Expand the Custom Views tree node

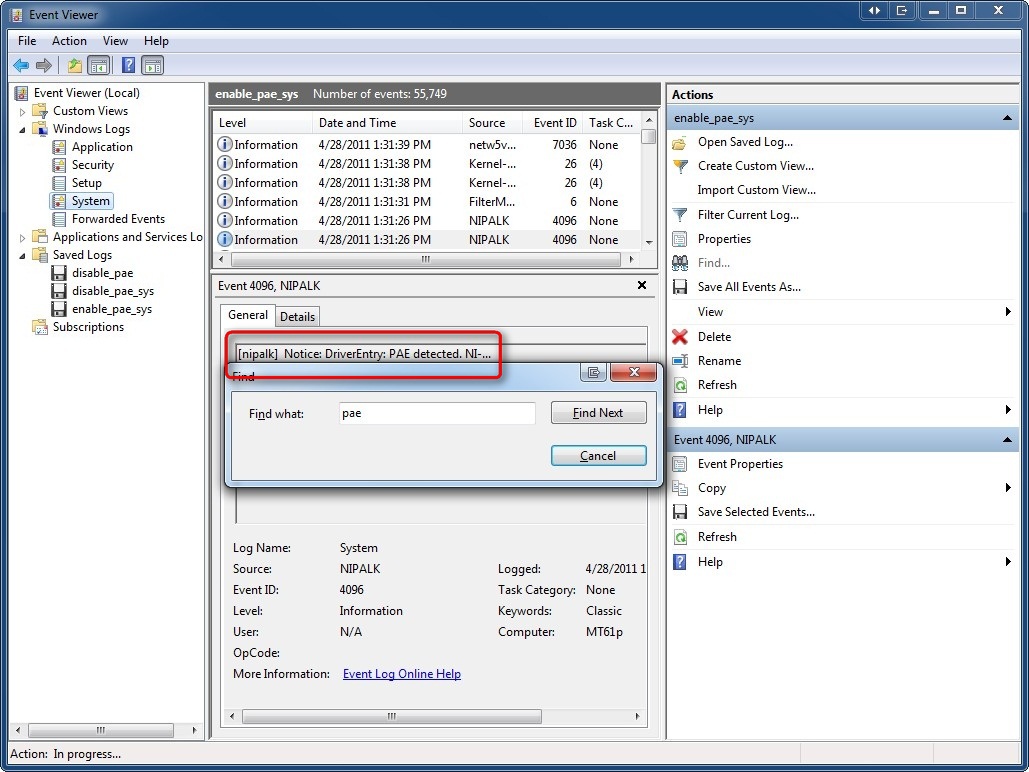tap(23, 111)
